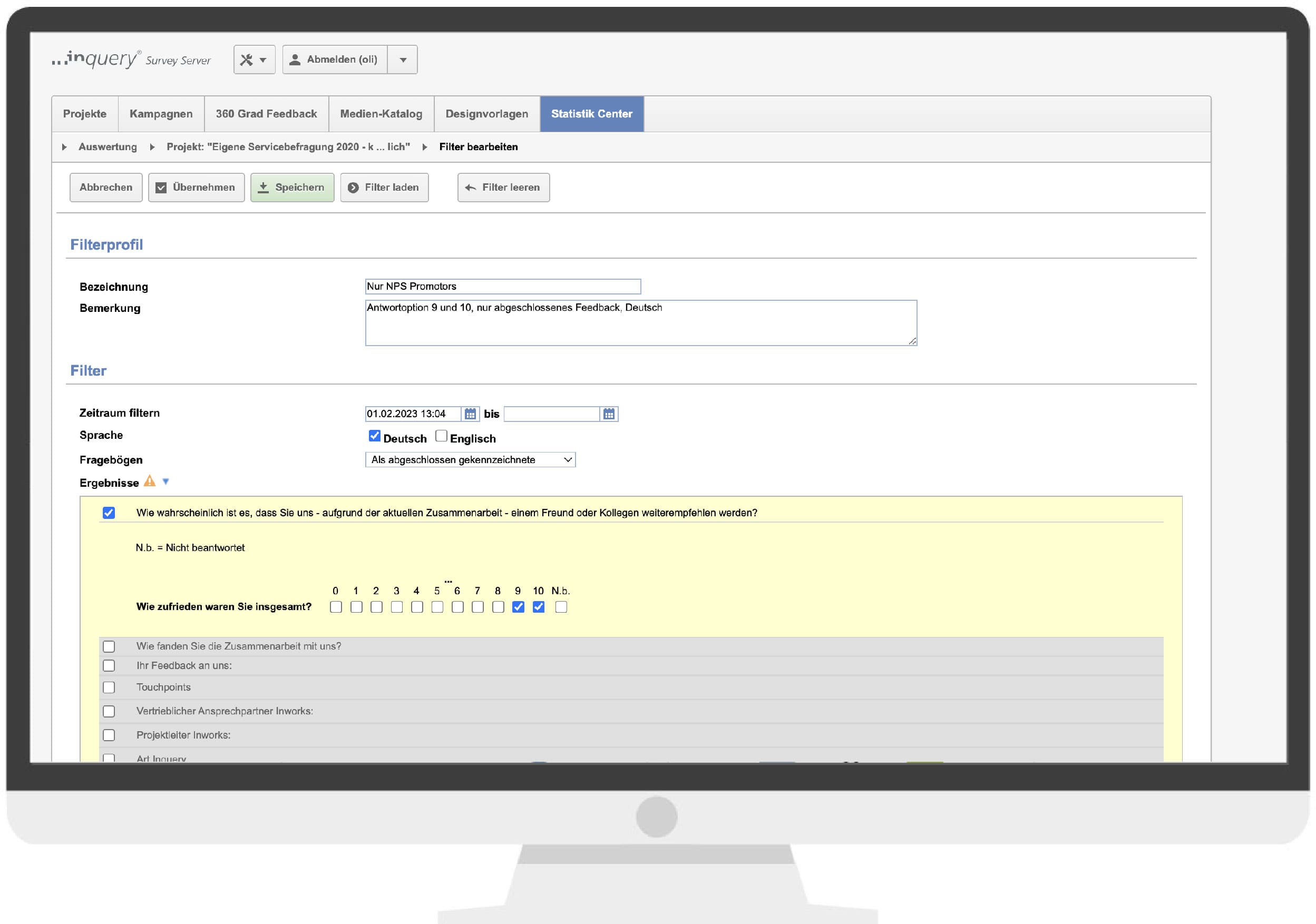Toggle the Ergebnisse blue expander arrow
1316x924 pixels.
point(165,482)
